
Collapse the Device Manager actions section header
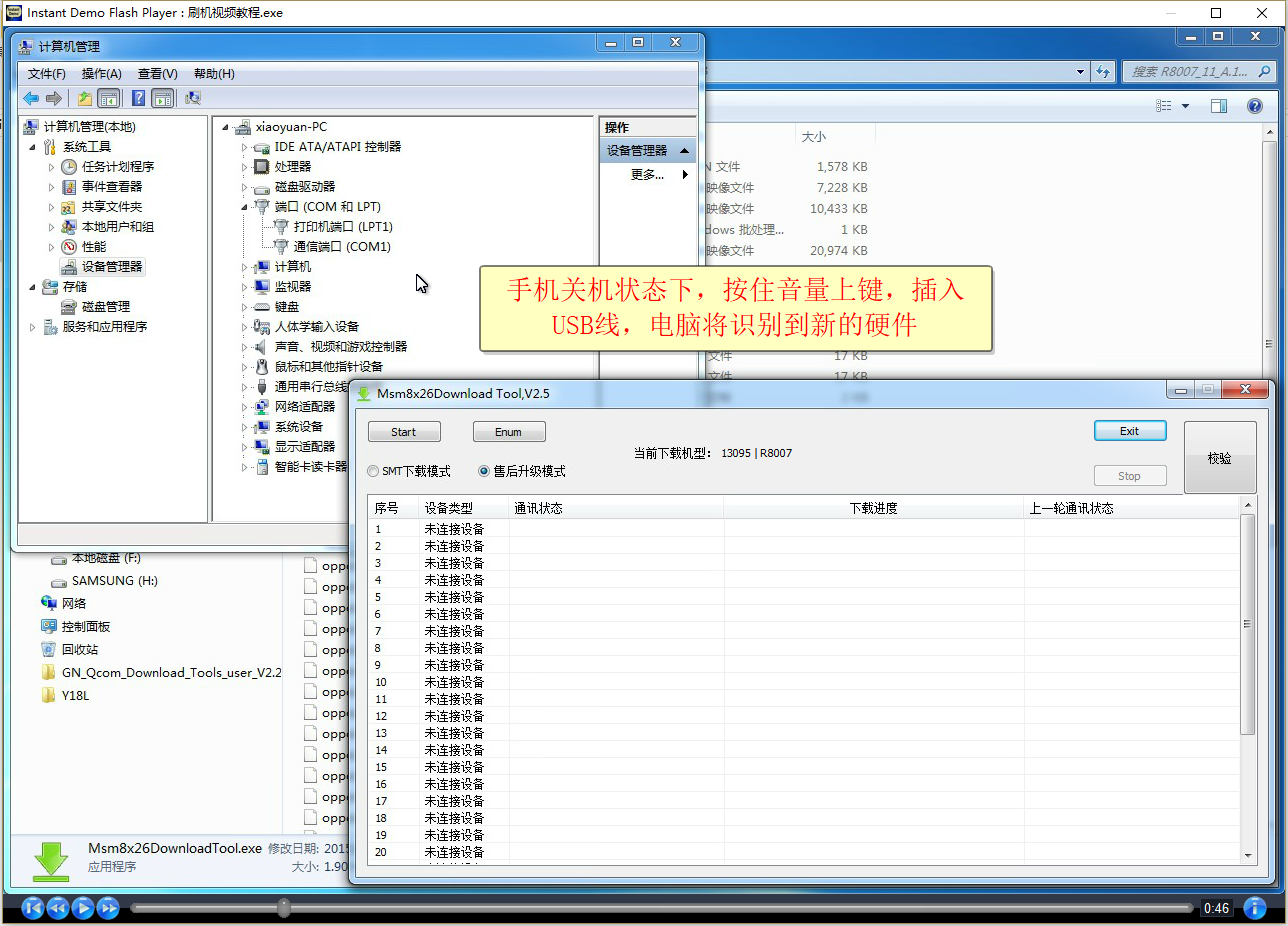tap(649, 150)
